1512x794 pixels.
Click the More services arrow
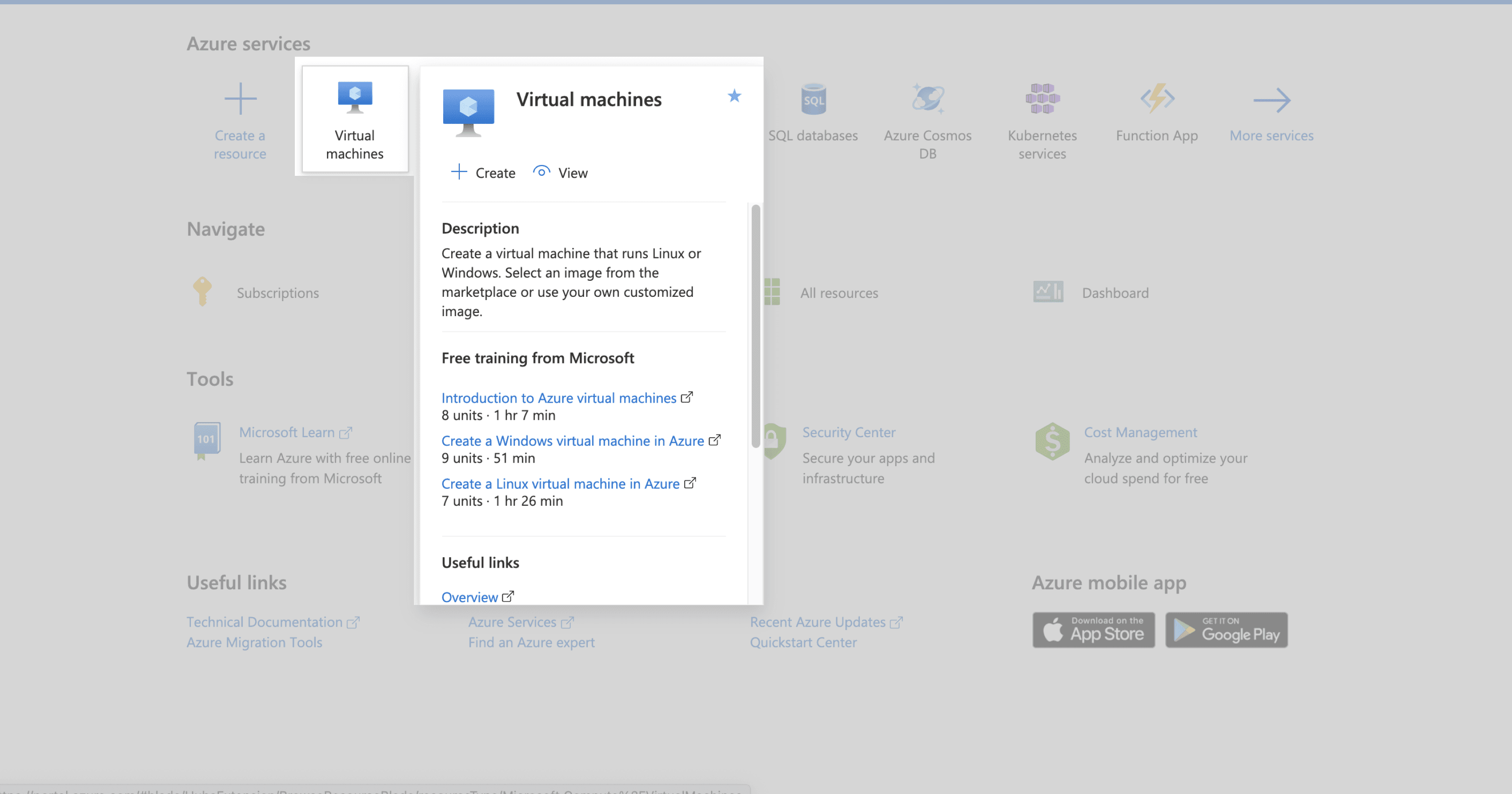(x=1271, y=100)
